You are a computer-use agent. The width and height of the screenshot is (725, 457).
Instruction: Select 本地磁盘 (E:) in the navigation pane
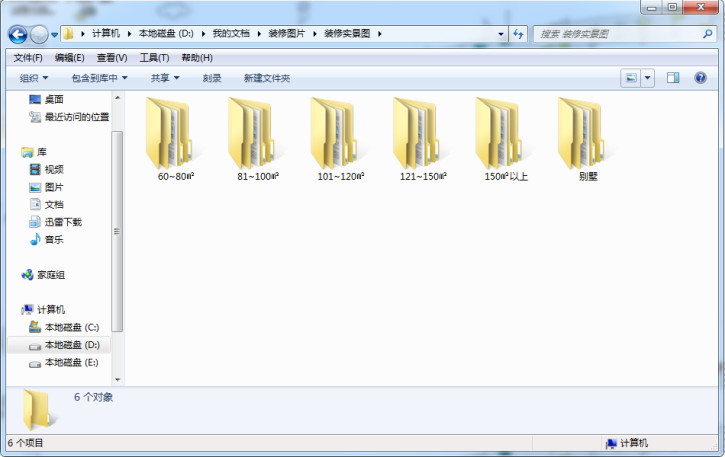[x=64, y=363]
